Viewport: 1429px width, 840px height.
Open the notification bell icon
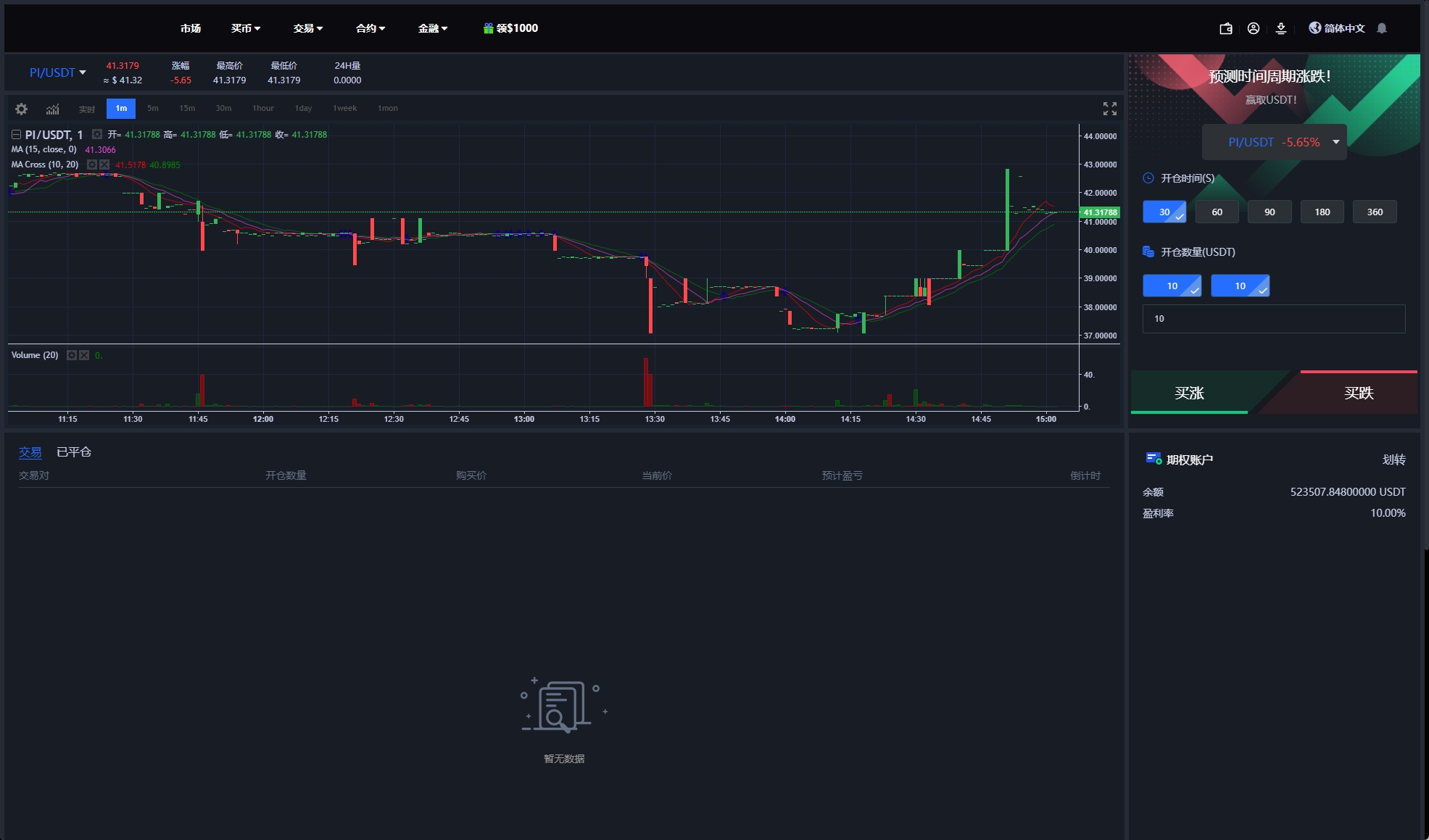1382,28
